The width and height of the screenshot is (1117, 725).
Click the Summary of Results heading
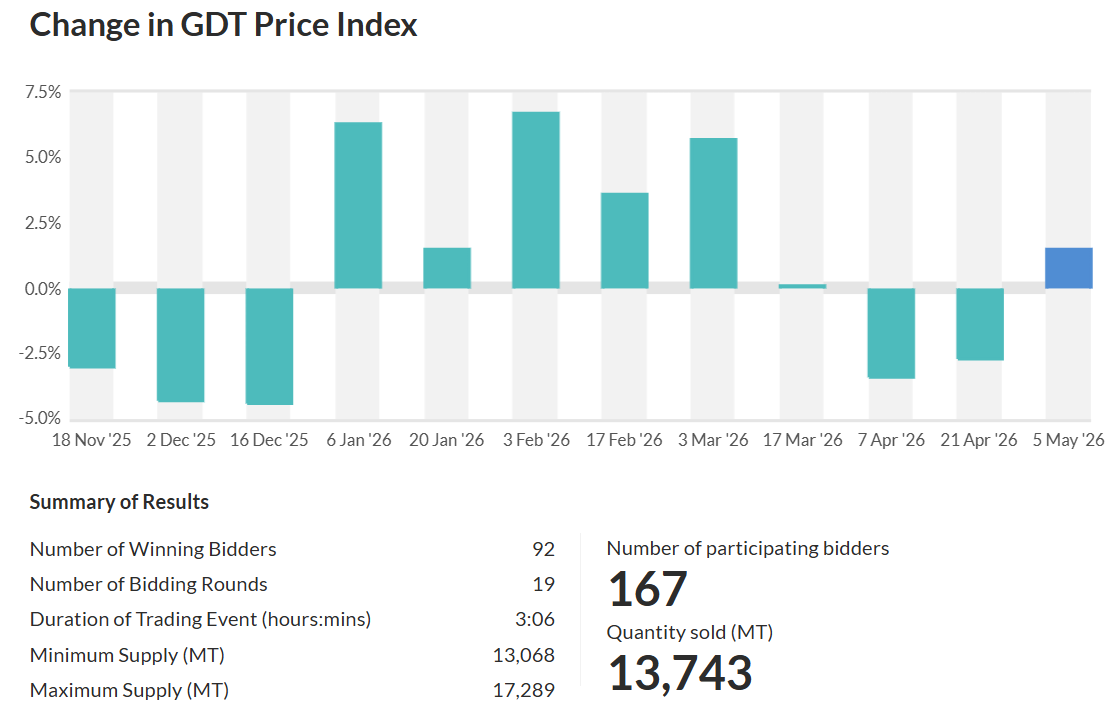(x=119, y=502)
